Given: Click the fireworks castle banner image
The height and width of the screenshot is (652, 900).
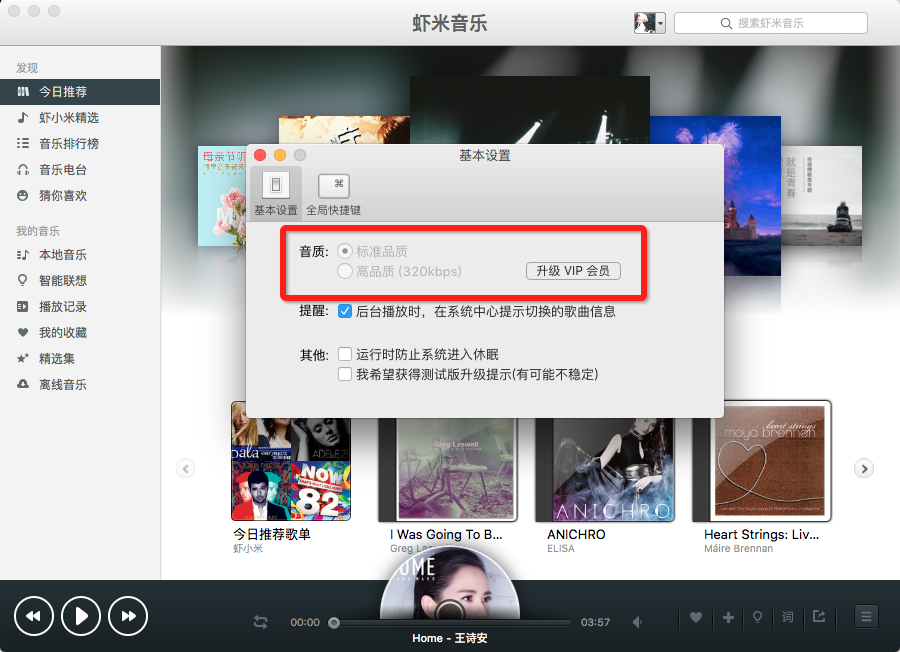Looking at the screenshot, I should coord(752,198).
